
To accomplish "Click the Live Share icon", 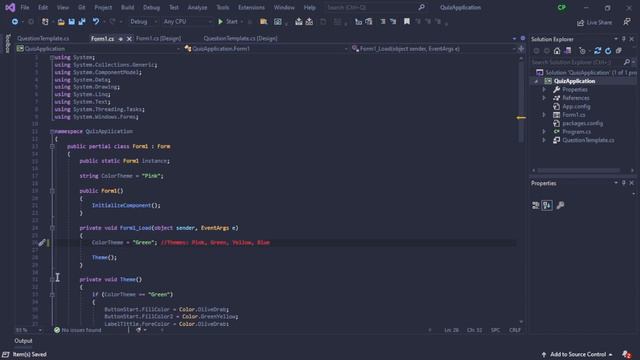I will [580, 23].
